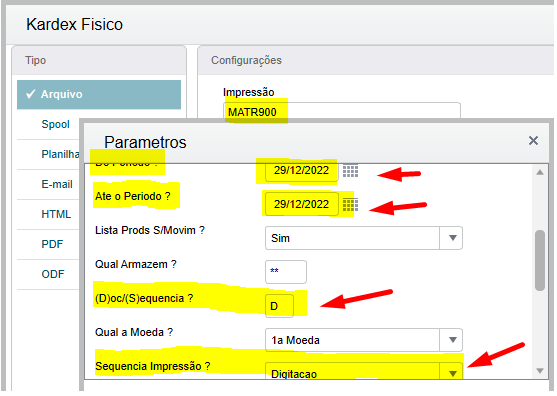
Task: Choose Planilha as output type
Action: 60,154
